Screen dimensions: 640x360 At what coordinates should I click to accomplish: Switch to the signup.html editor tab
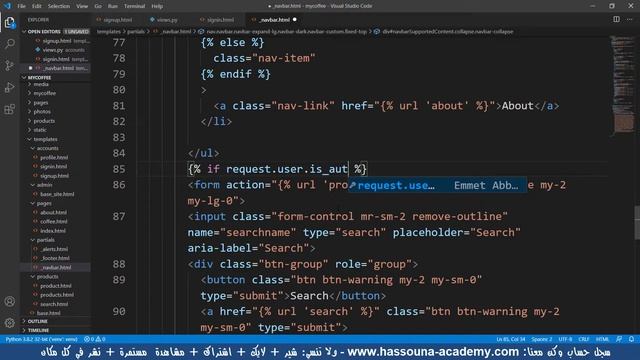click(x=117, y=20)
